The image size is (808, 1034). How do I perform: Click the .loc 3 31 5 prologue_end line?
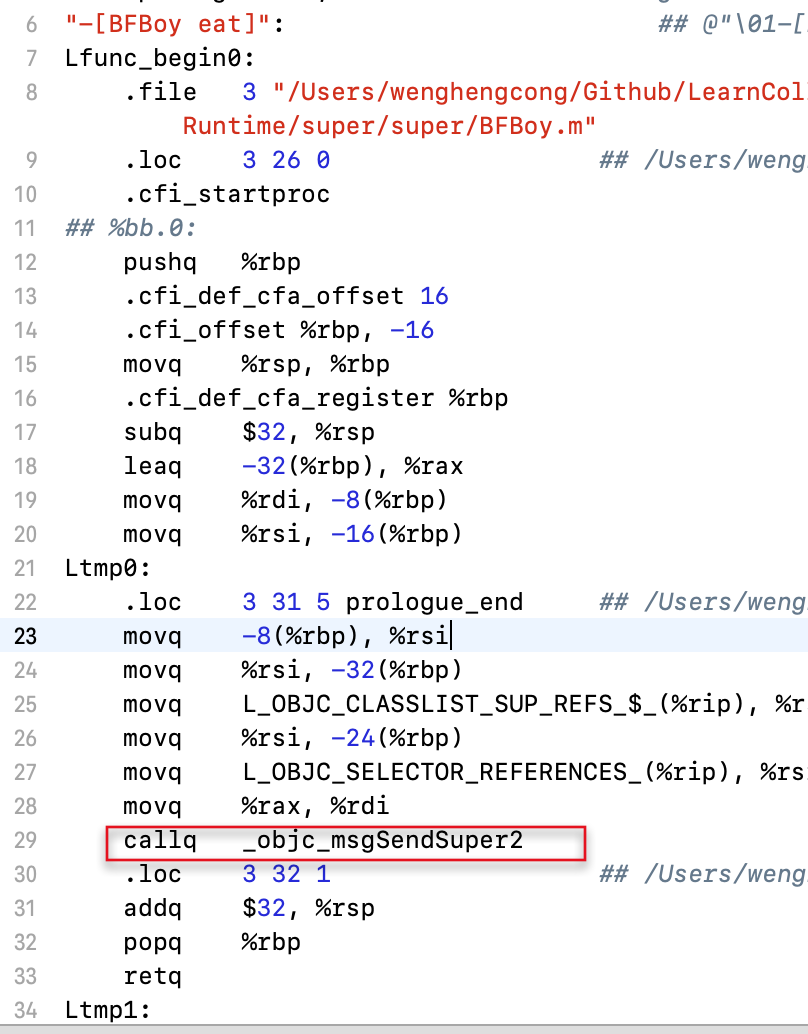coord(323,602)
